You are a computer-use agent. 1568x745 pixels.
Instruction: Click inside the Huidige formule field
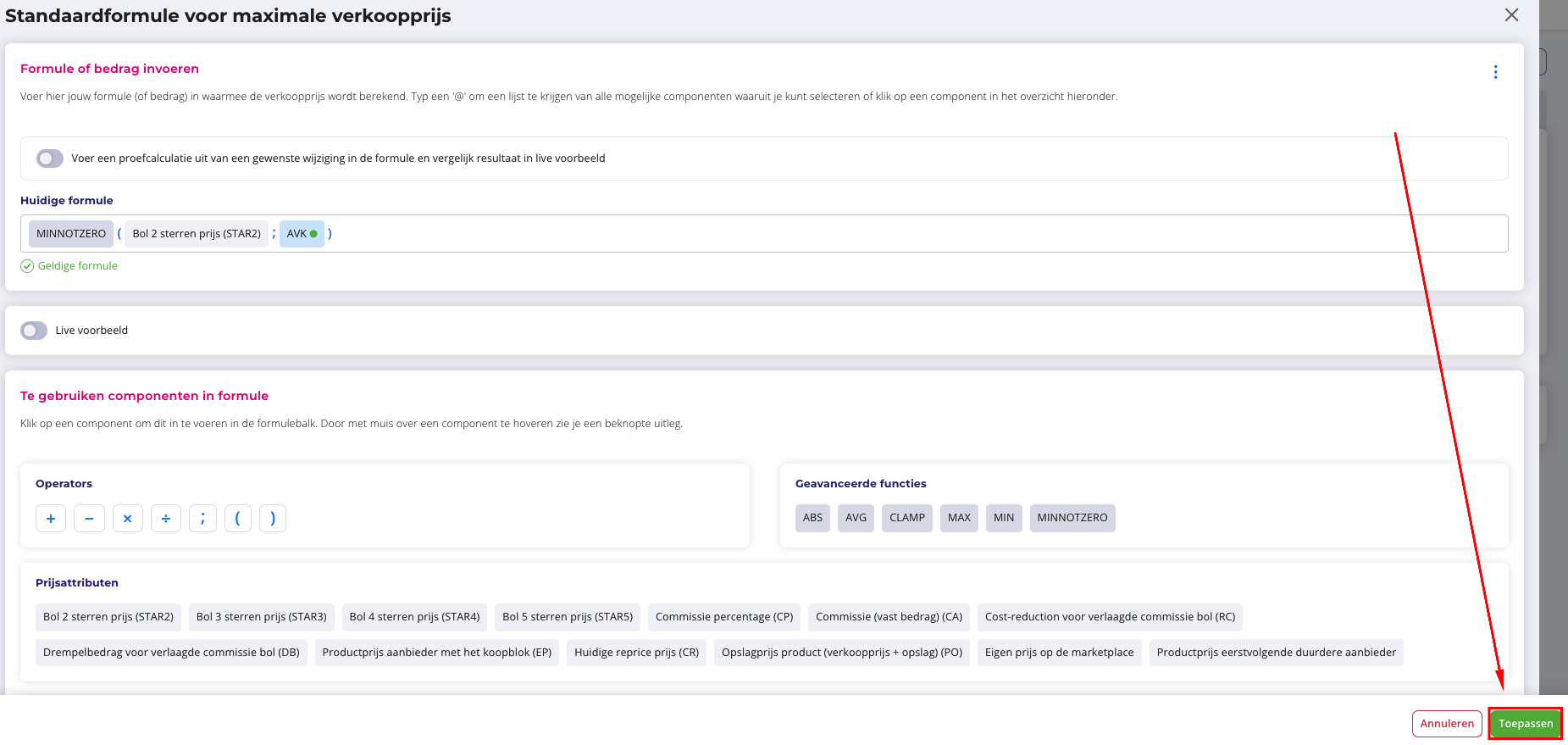tap(847, 234)
